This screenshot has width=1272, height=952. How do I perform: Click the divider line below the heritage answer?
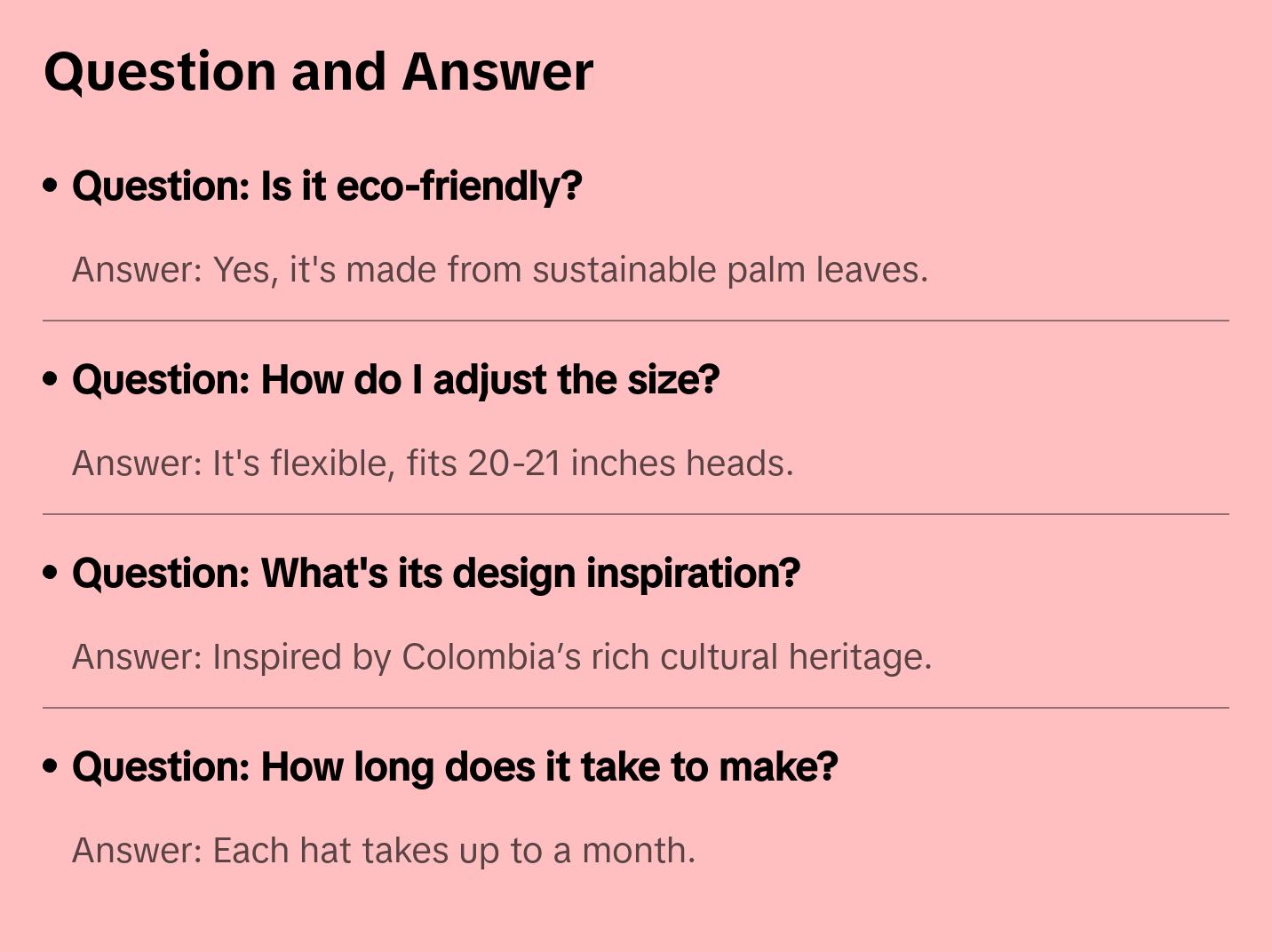tap(636, 708)
